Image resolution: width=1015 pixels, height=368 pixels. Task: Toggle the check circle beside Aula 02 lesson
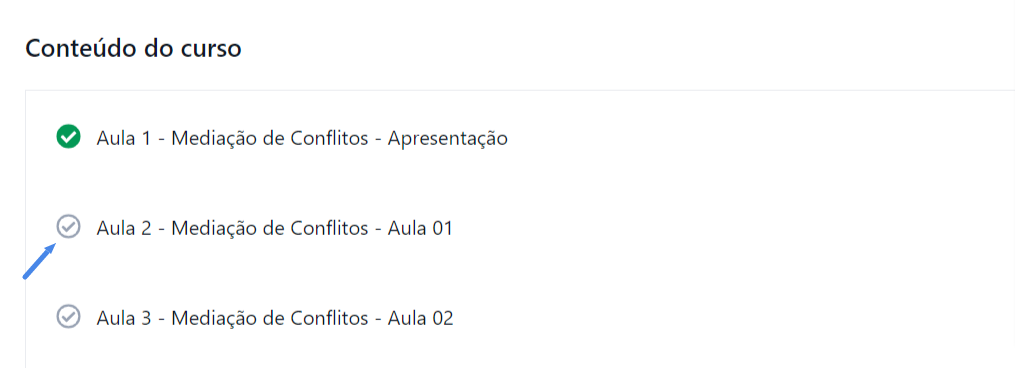(68, 317)
